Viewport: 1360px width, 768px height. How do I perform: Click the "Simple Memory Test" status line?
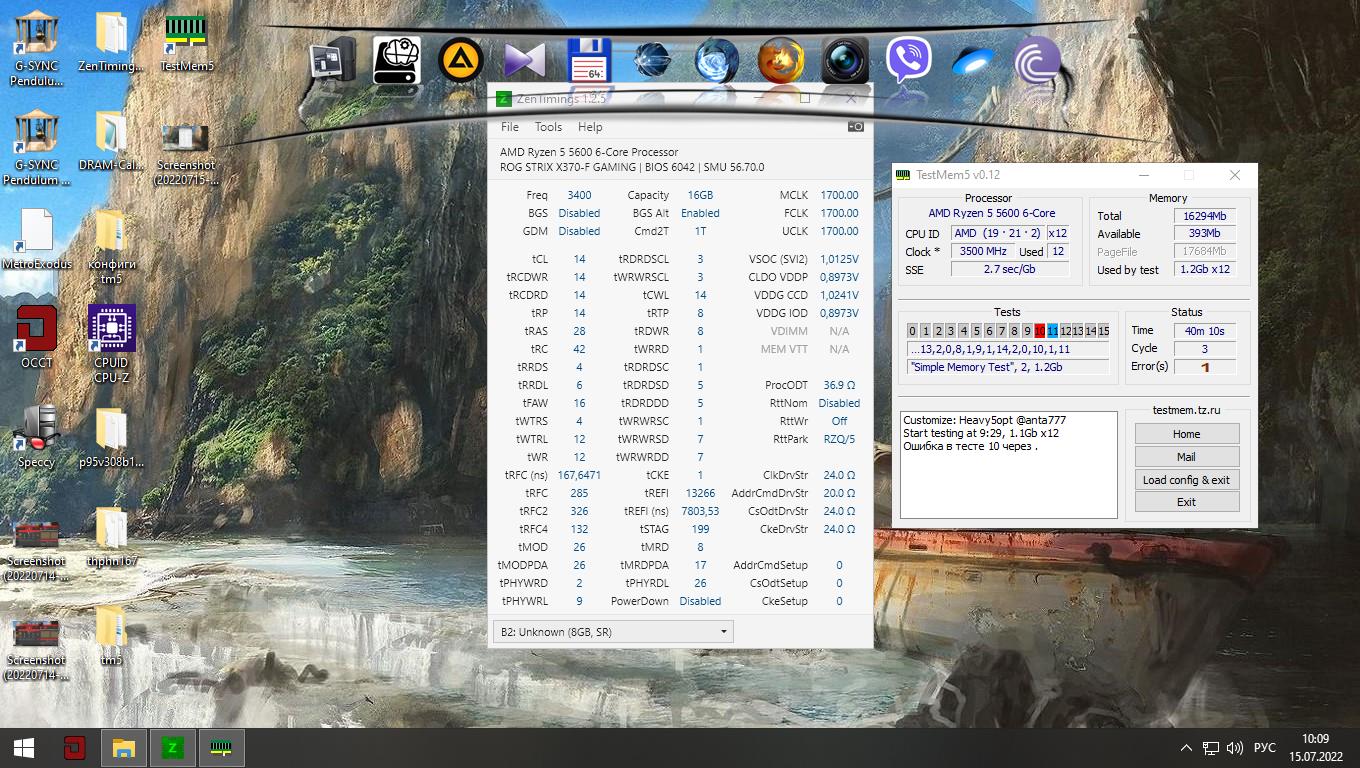[1009, 367]
